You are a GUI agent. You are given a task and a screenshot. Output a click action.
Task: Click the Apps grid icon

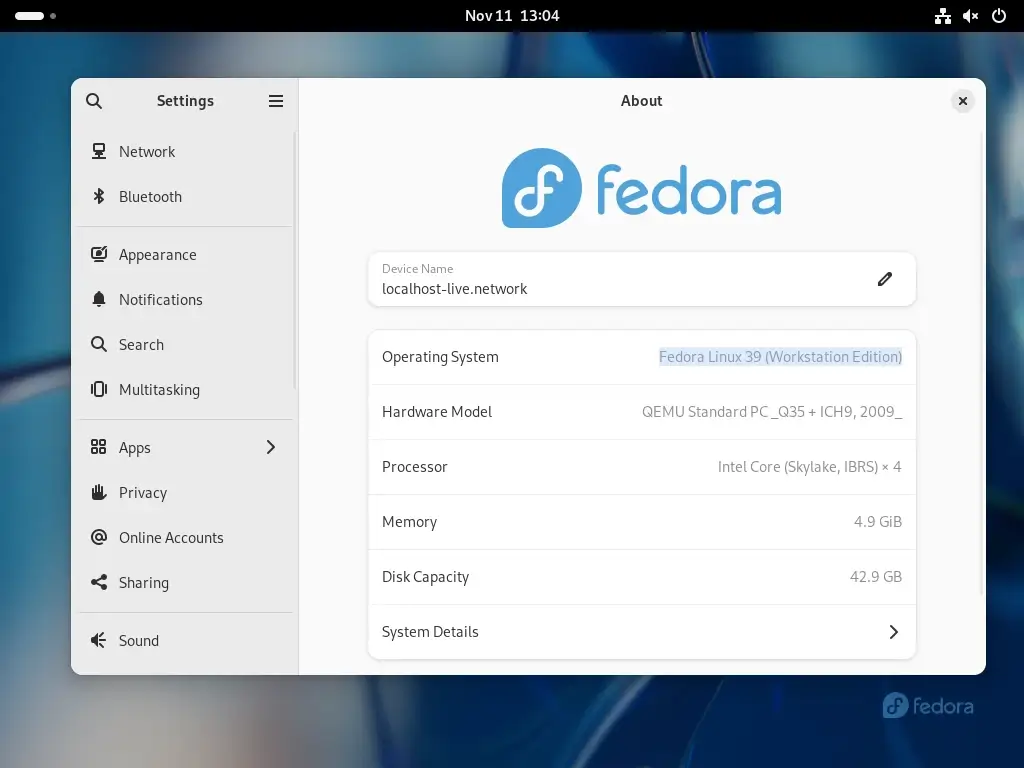pyautogui.click(x=99, y=447)
